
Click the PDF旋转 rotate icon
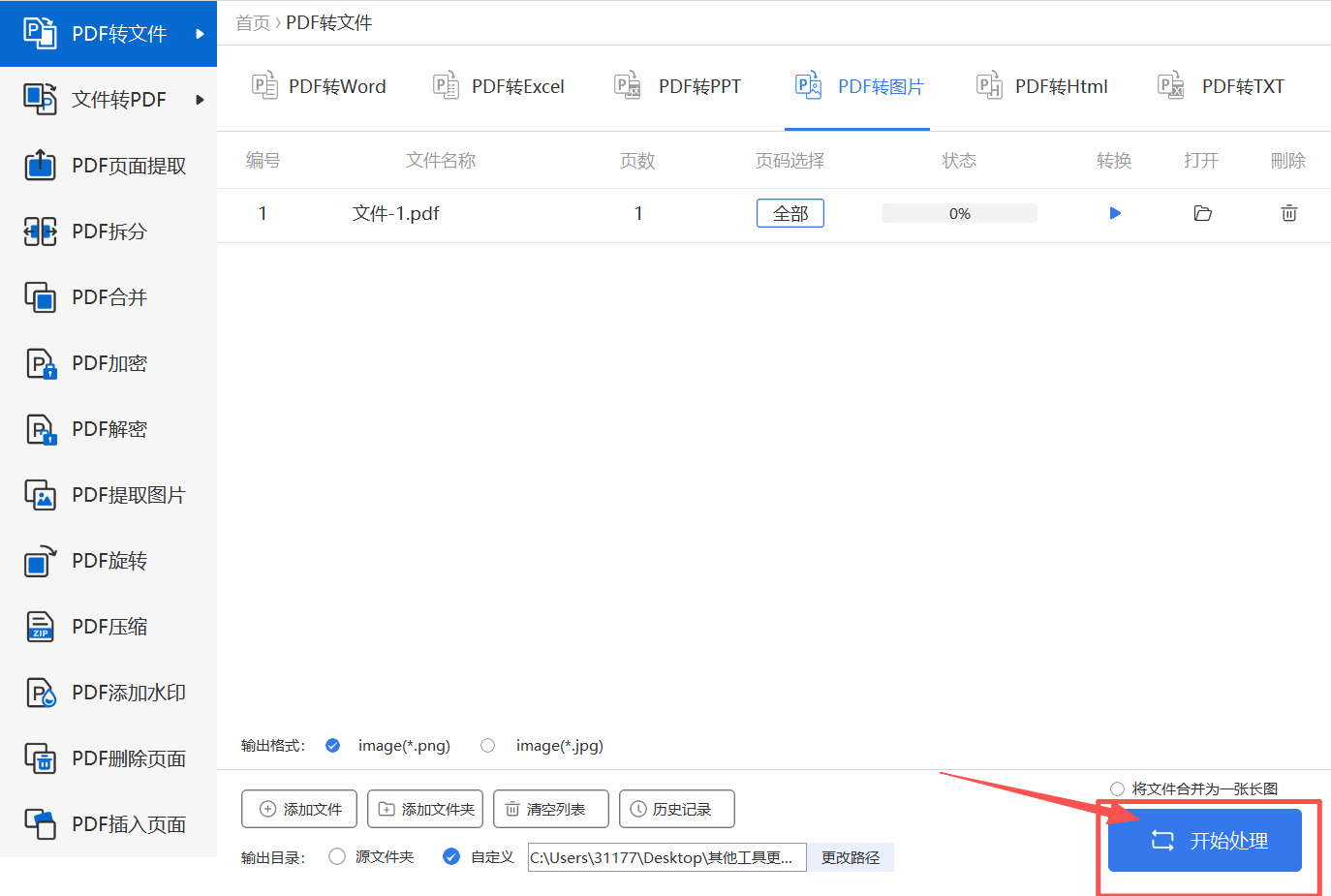[40, 561]
